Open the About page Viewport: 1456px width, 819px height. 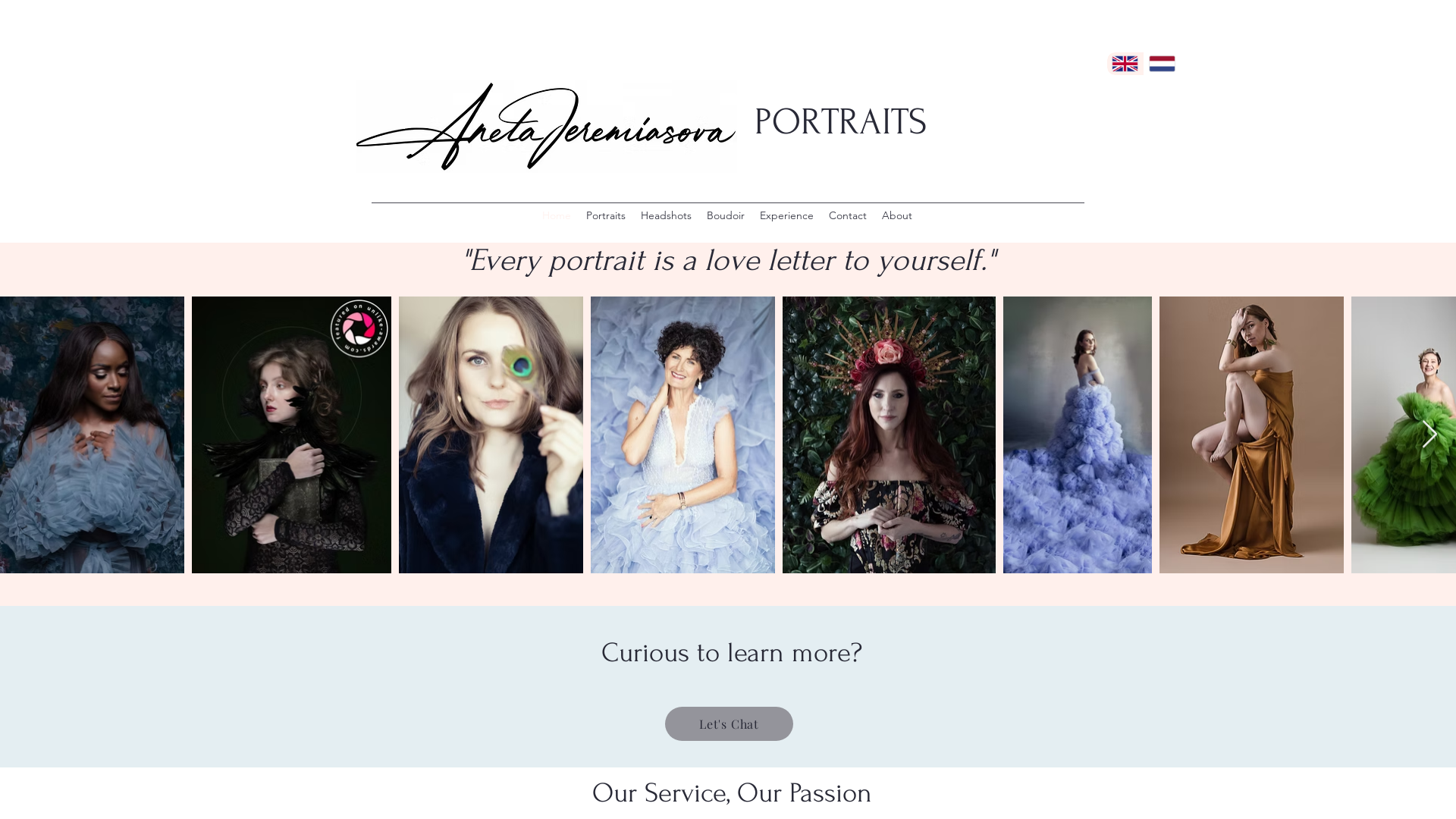click(897, 215)
